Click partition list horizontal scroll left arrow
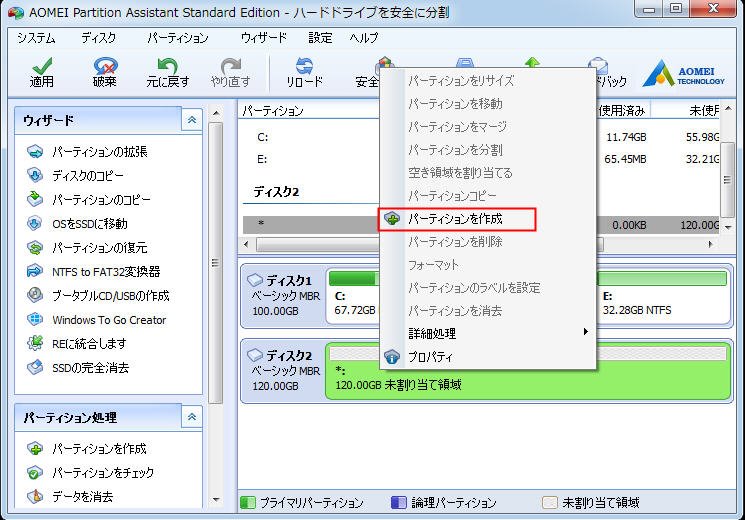Viewport: 745px width, 520px height. (x=246, y=244)
